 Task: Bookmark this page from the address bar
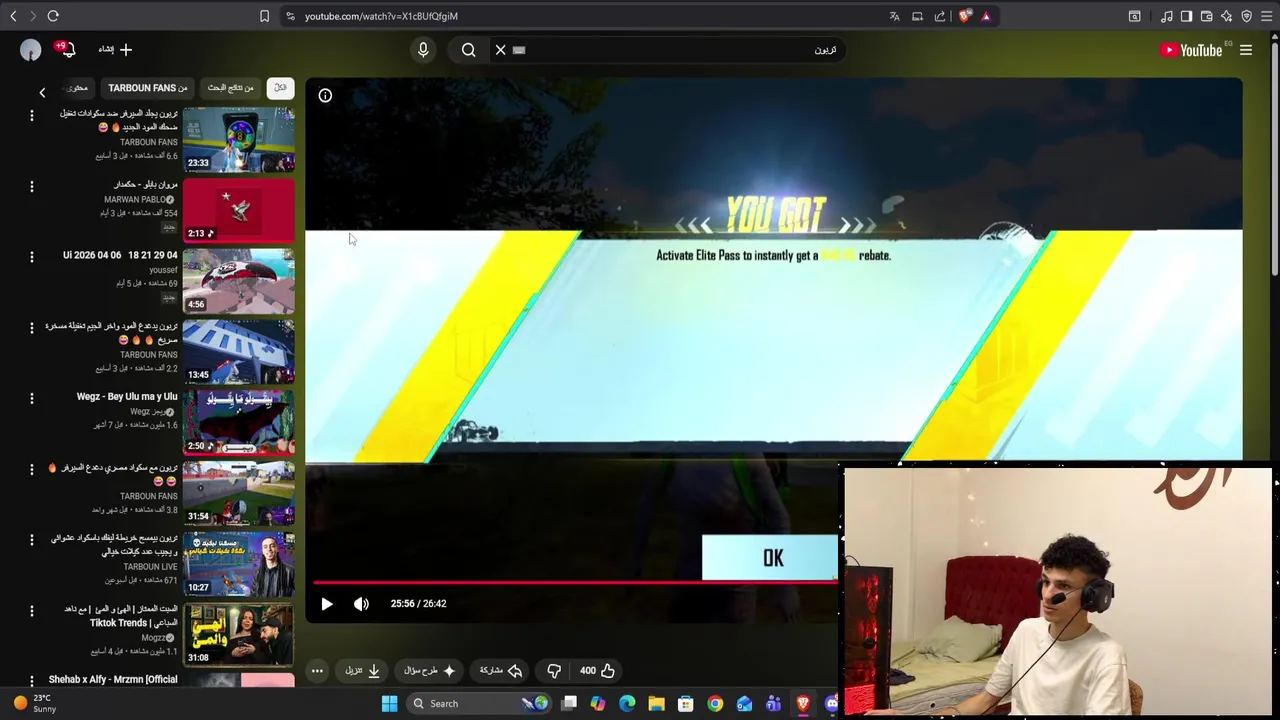[x=264, y=16]
